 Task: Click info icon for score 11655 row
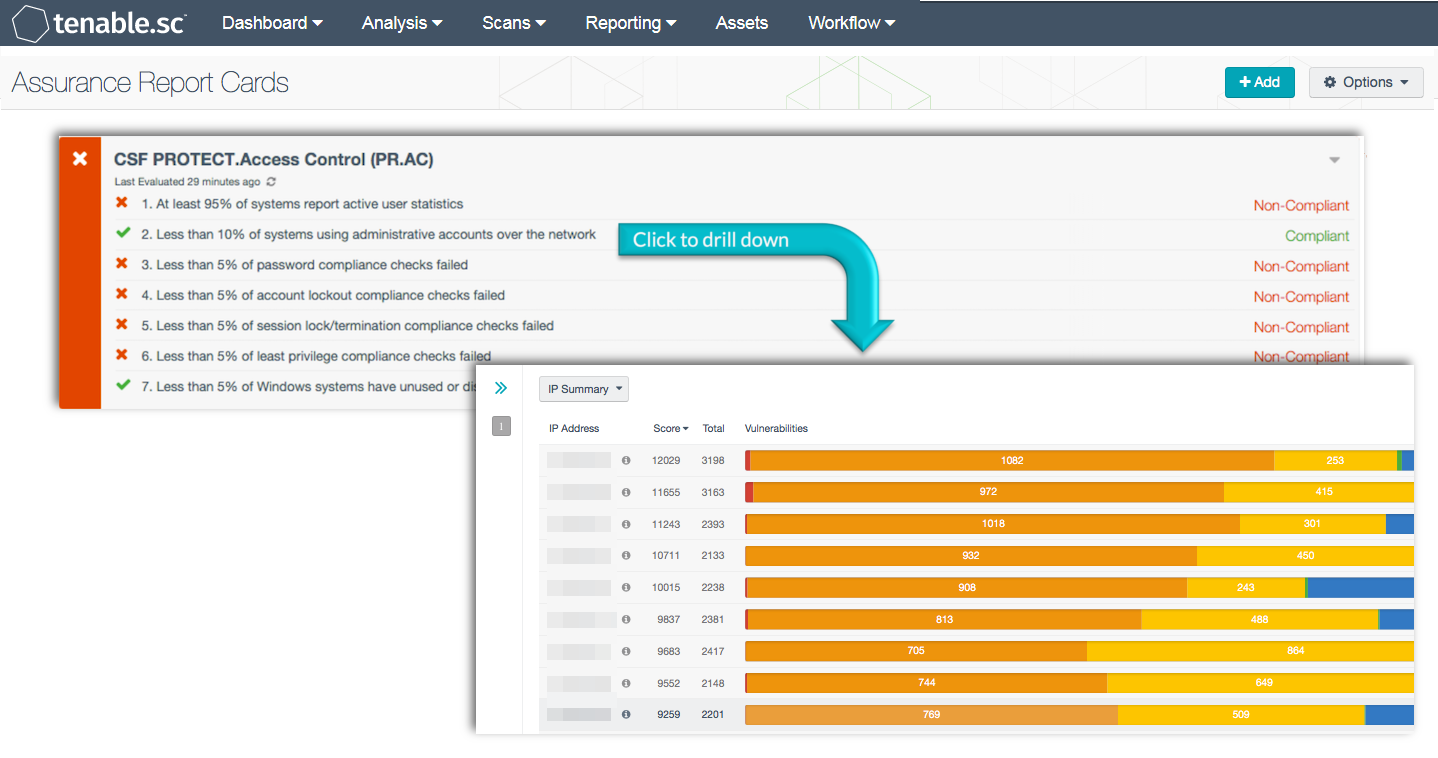[x=626, y=492]
